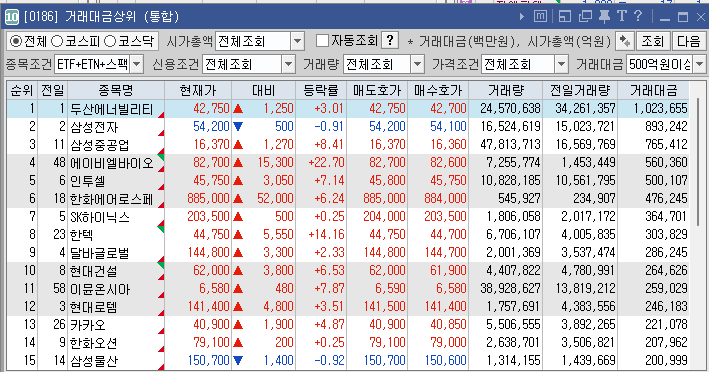Click the 매도호가 column header
709x372 pixels.
pos(377,90)
